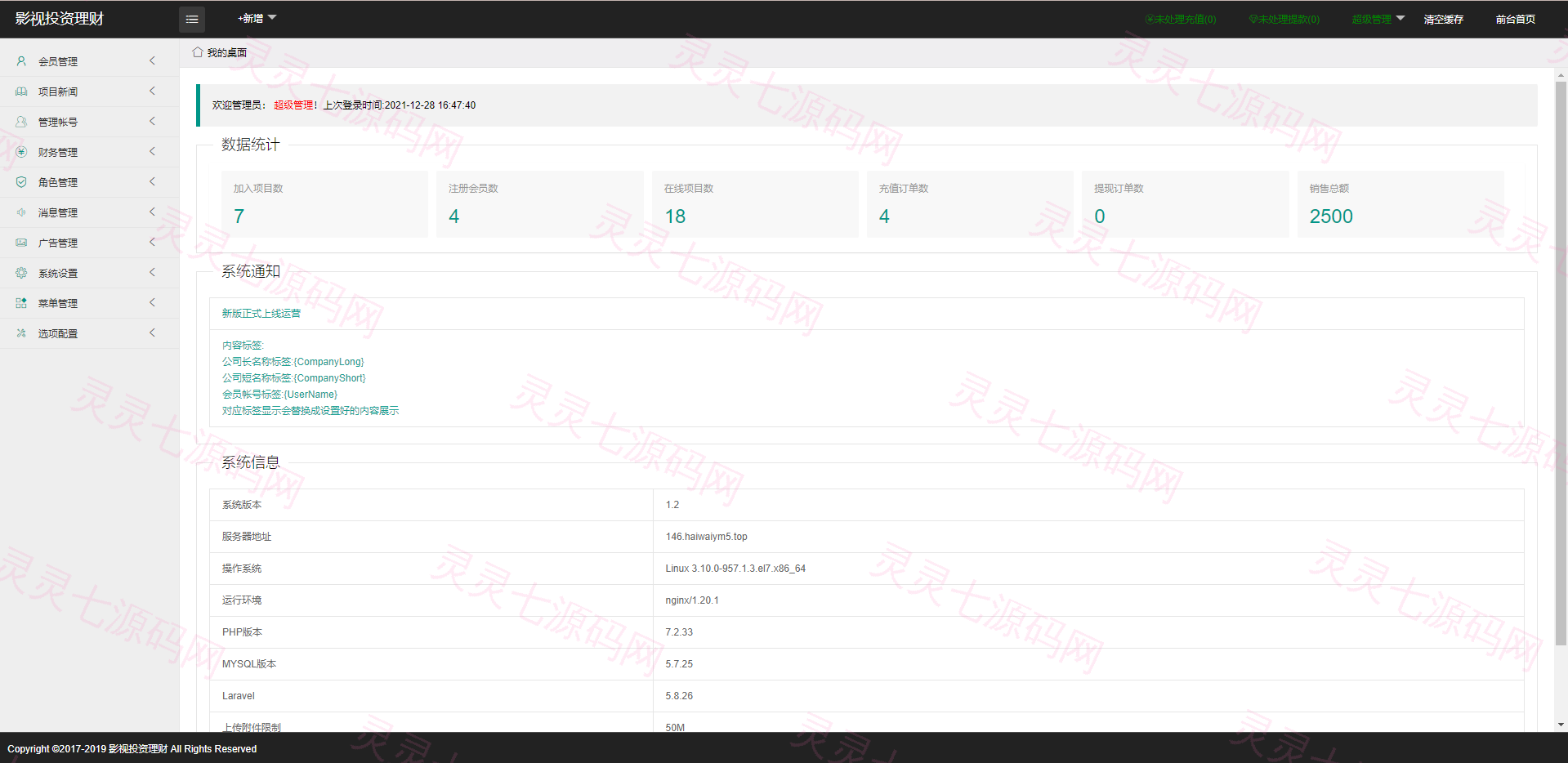Click the 清空缓存 button
This screenshot has height=763, width=1568.
(x=1444, y=20)
